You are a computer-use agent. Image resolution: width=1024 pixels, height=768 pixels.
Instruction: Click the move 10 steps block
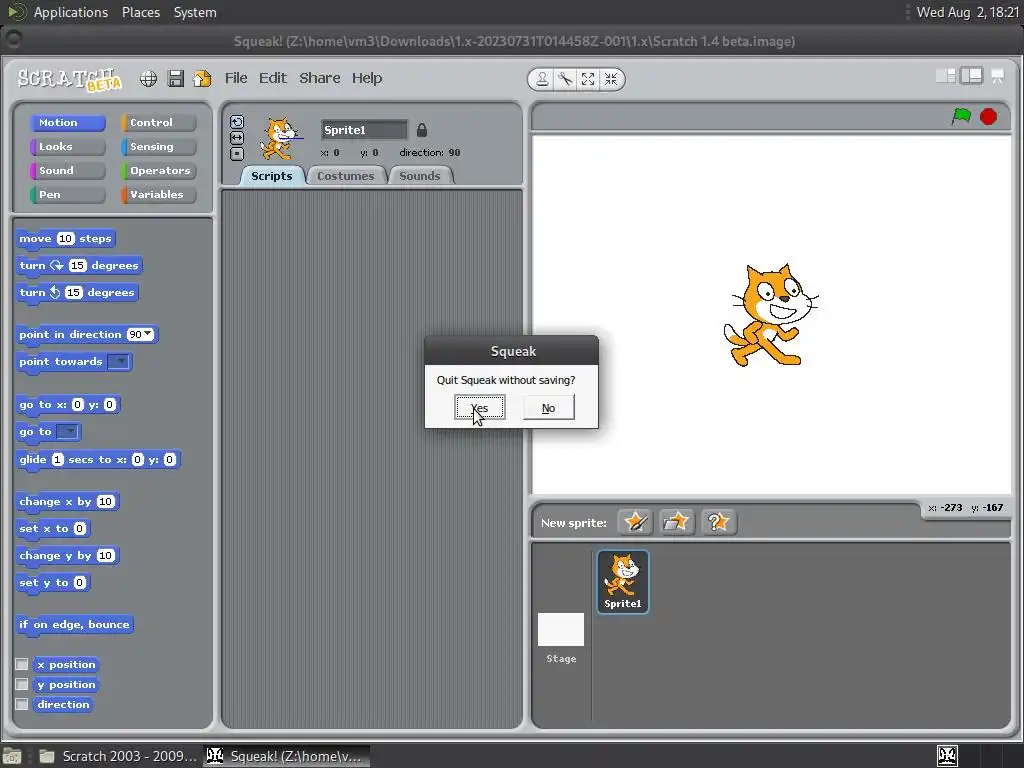click(65, 239)
